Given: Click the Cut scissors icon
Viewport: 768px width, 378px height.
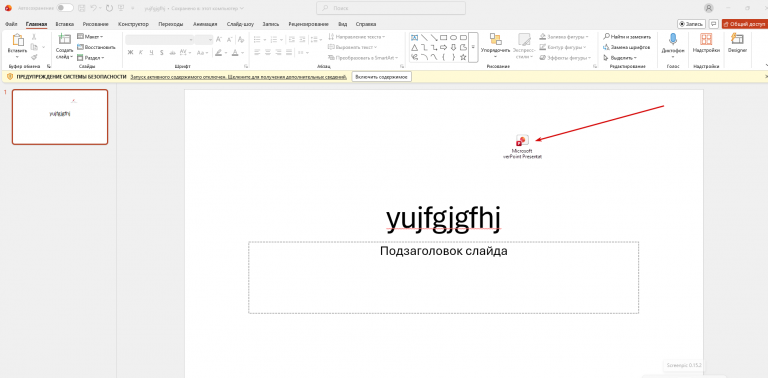Looking at the screenshot, I should point(34,37).
